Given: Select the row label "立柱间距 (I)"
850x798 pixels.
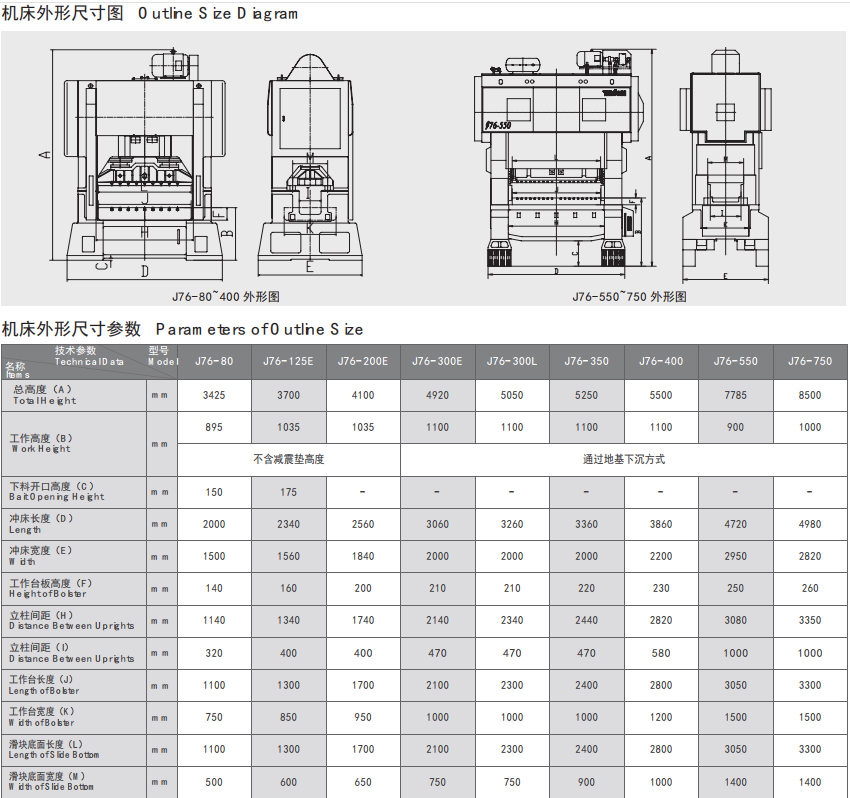Looking at the screenshot, I should (71, 653).
